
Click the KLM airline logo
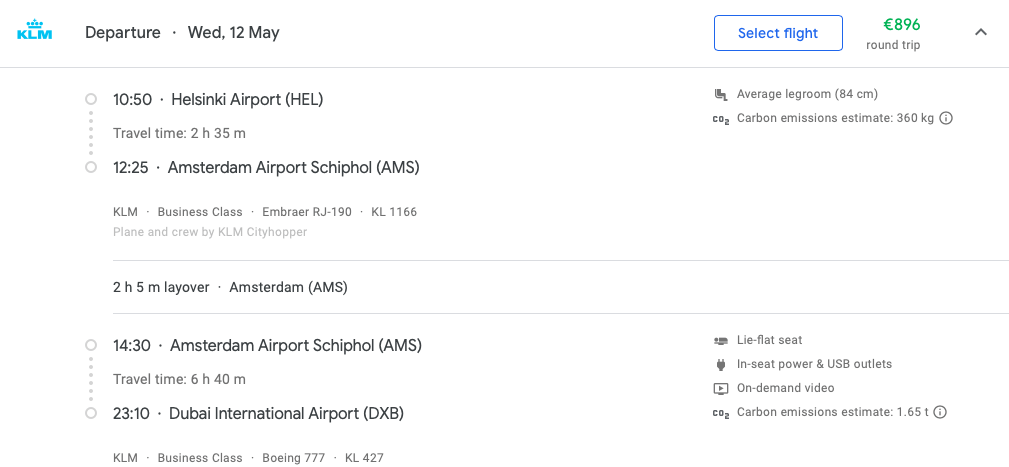coord(35,30)
